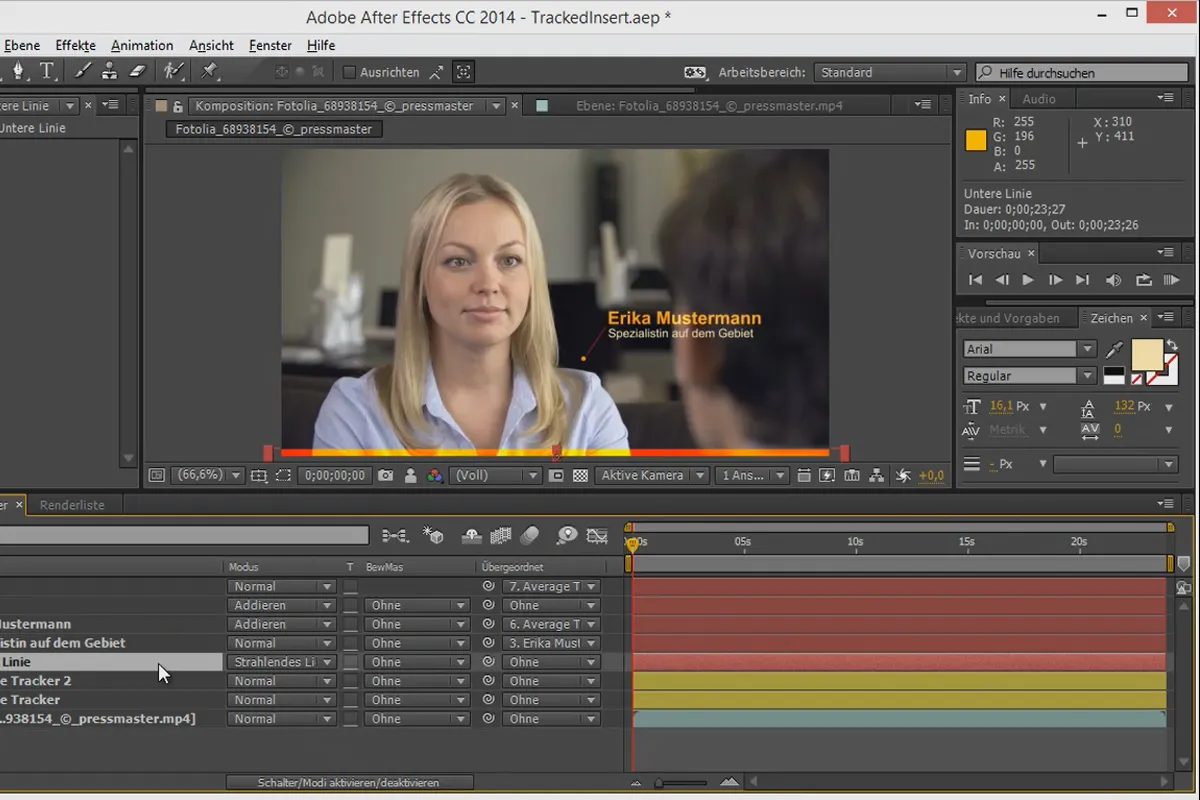This screenshot has width=1200, height=800.
Task: Enable motion blur icon in timeline
Action: point(530,536)
